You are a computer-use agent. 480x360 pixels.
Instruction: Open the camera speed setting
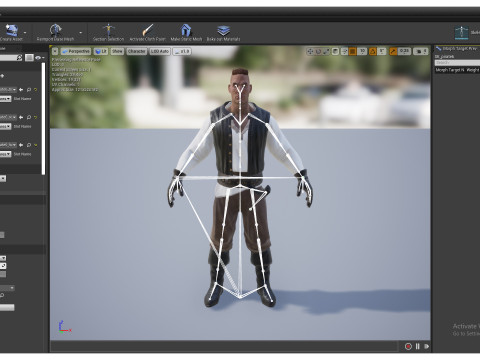421,51
